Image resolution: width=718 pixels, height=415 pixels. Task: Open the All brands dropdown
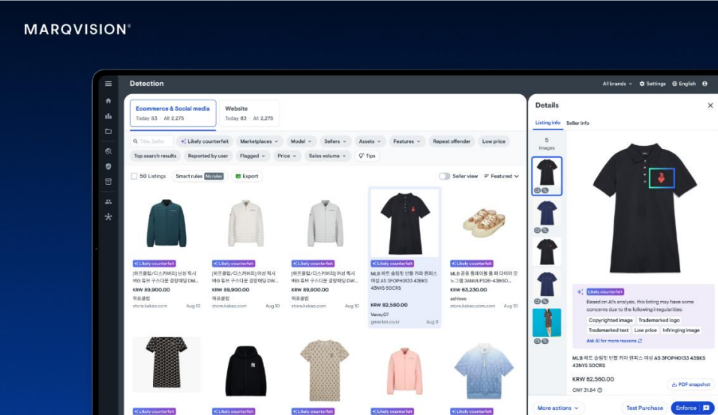click(617, 84)
